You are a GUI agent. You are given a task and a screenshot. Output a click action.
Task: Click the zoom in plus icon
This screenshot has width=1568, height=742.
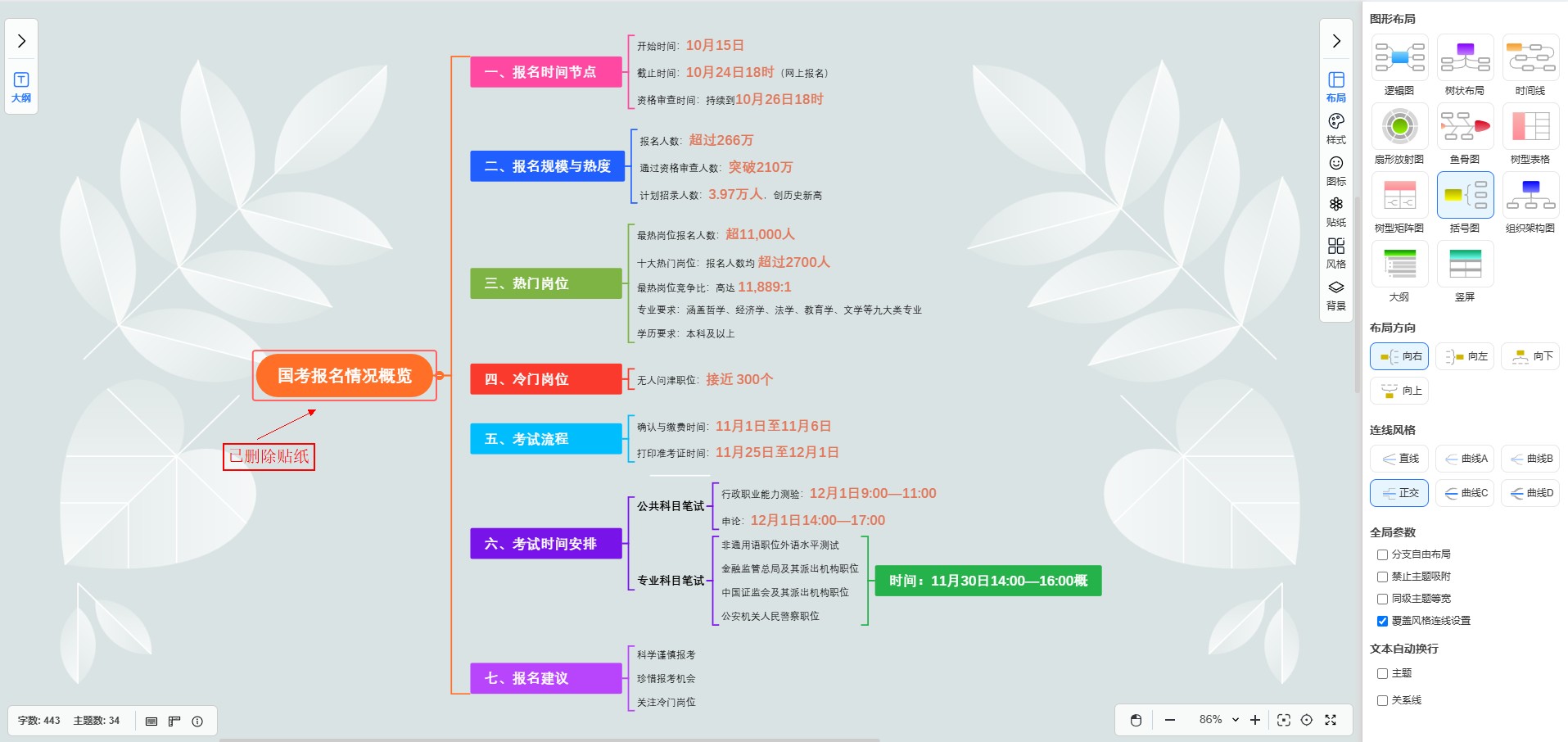point(1255,720)
